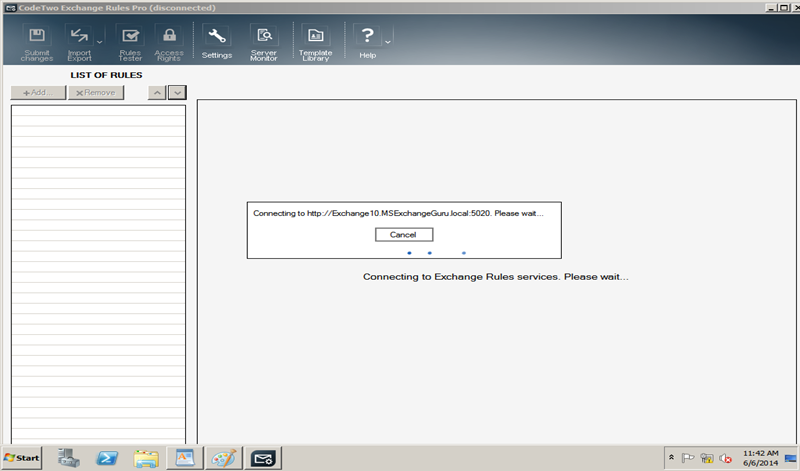Click the LIST OF RULES heading

(x=106, y=75)
